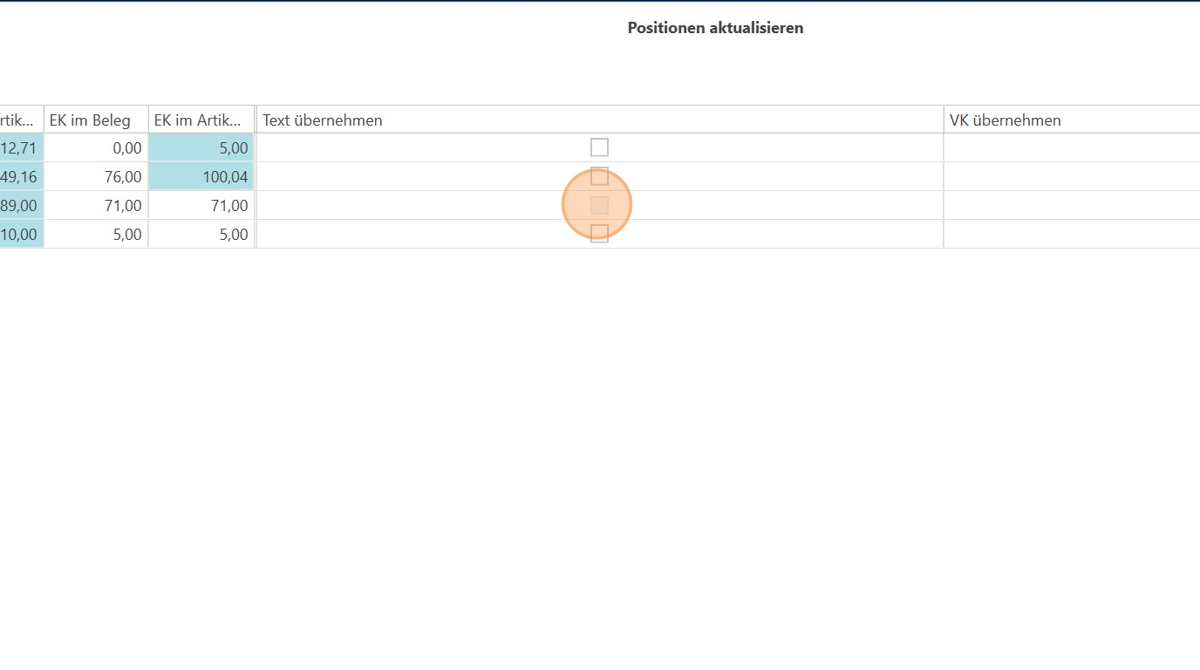This screenshot has height=670, width=1200.
Task: Click the 10,00 cell
Action: click(x=20, y=234)
